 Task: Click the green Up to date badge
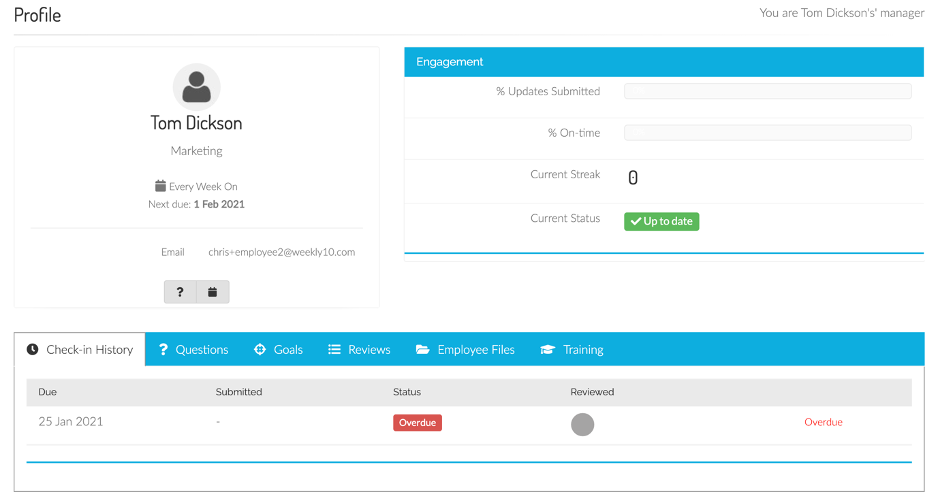click(x=661, y=221)
